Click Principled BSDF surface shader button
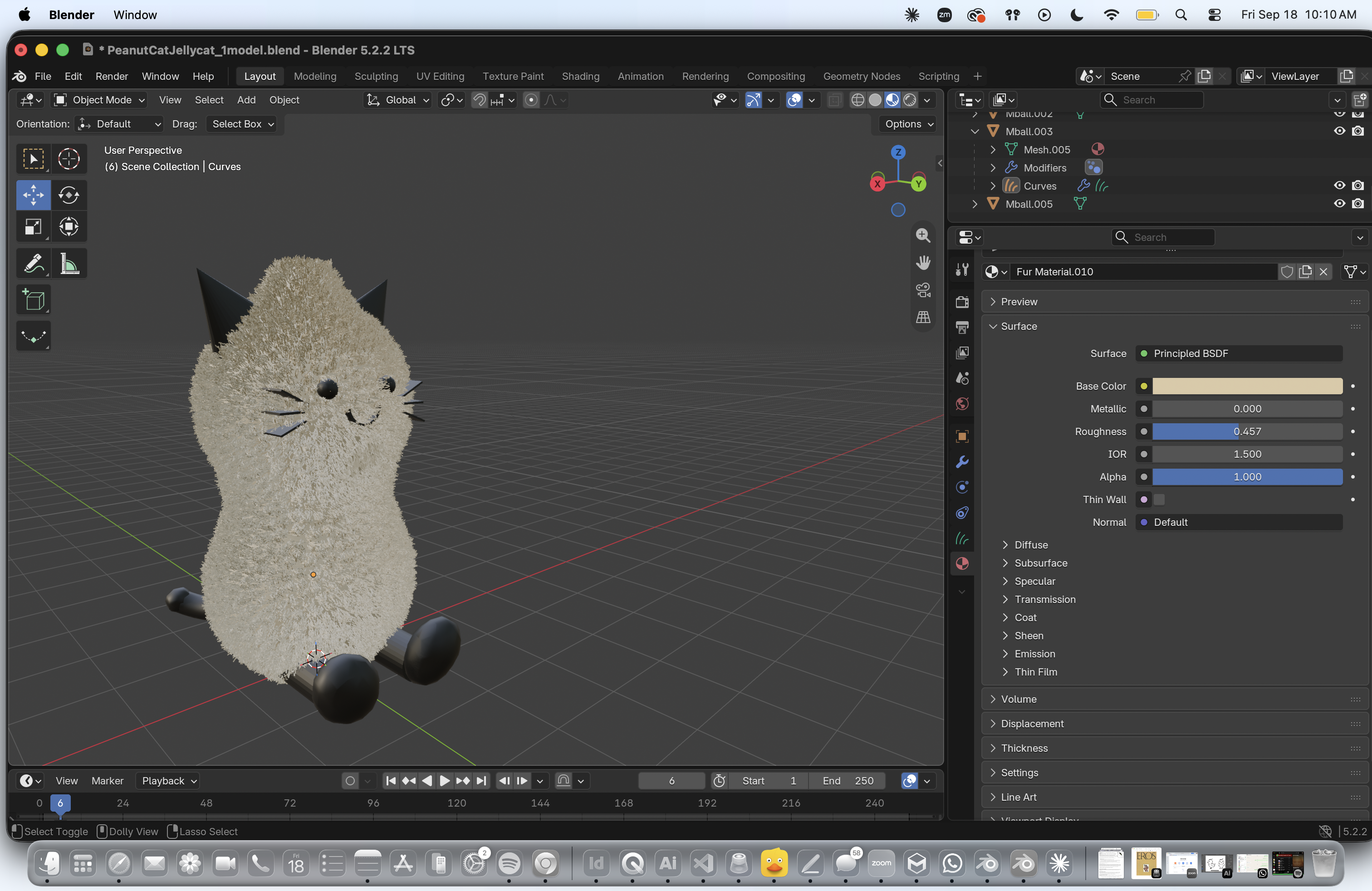Screen dimensions: 1372x891 coord(1239,353)
